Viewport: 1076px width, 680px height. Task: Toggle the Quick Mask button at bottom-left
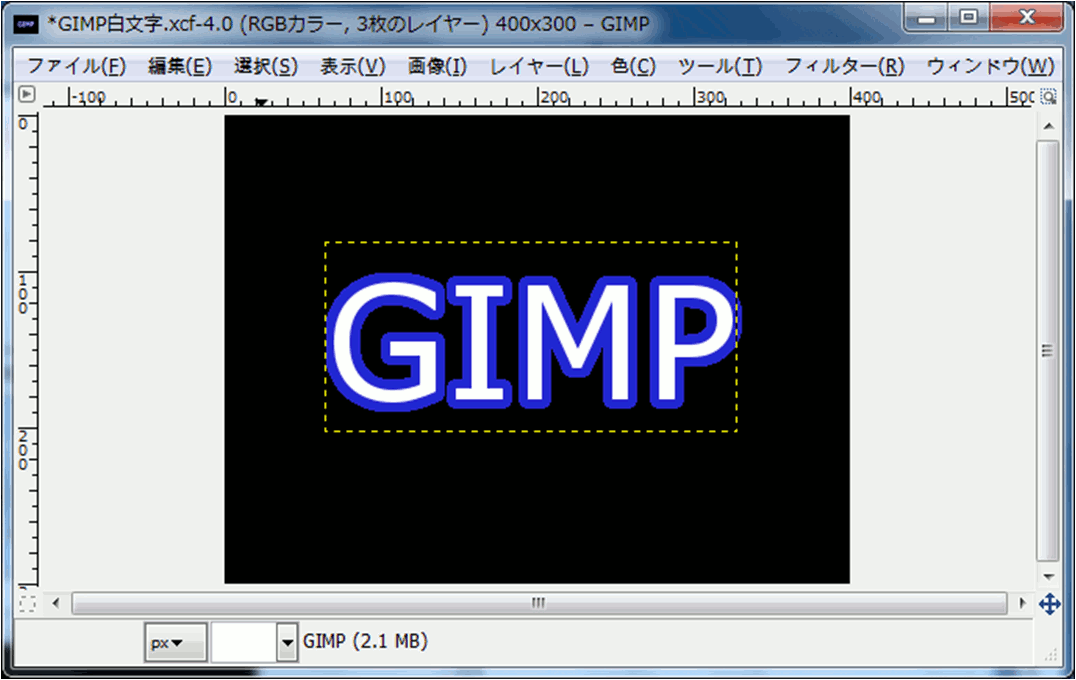click(27, 603)
